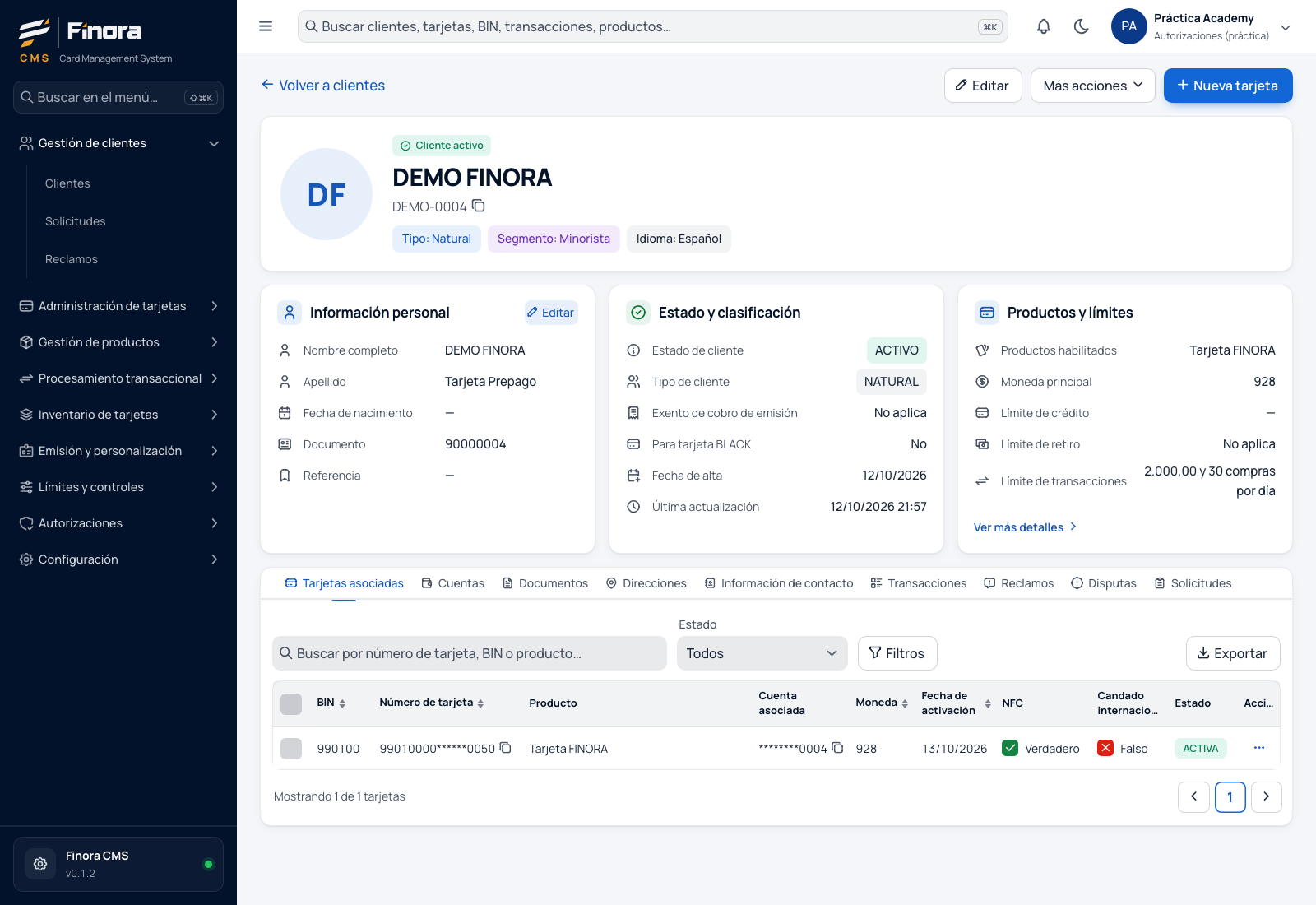Open Práctica Academy account dropdown chevron

1286,27
